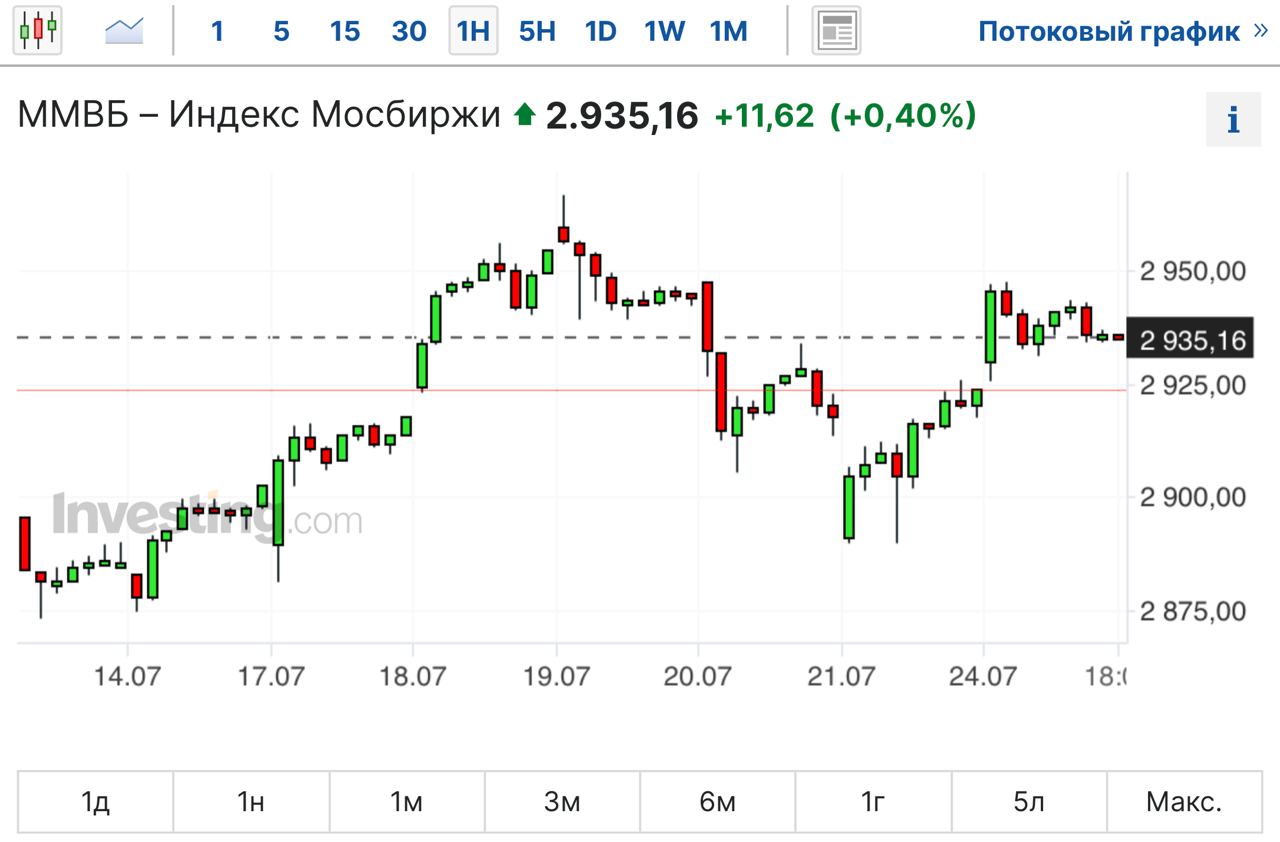Select the 1H hourly interval
1280x842 pixels.
473,31
